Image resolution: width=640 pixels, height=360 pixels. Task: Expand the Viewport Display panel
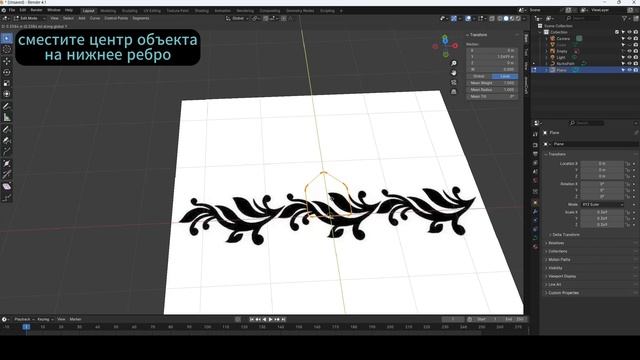561,276
